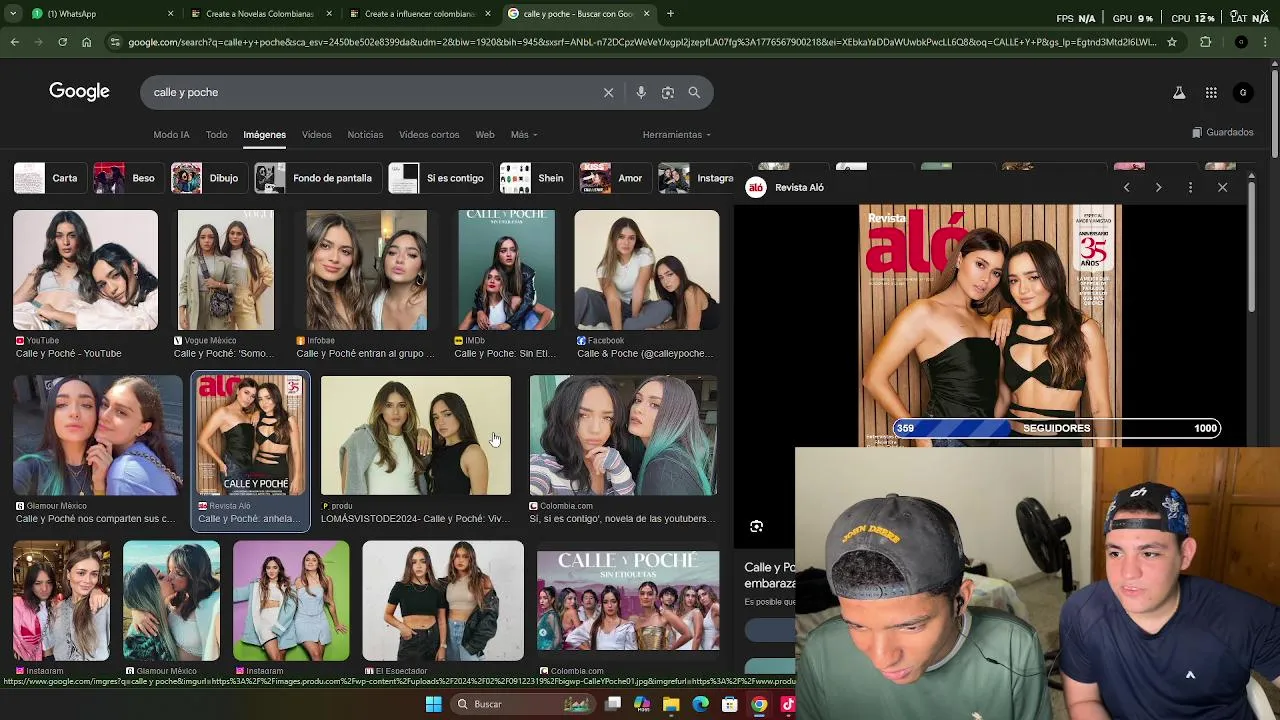1280x720 pixels.
Task: Open the Google apps grid
Action: pos(1211,92)
